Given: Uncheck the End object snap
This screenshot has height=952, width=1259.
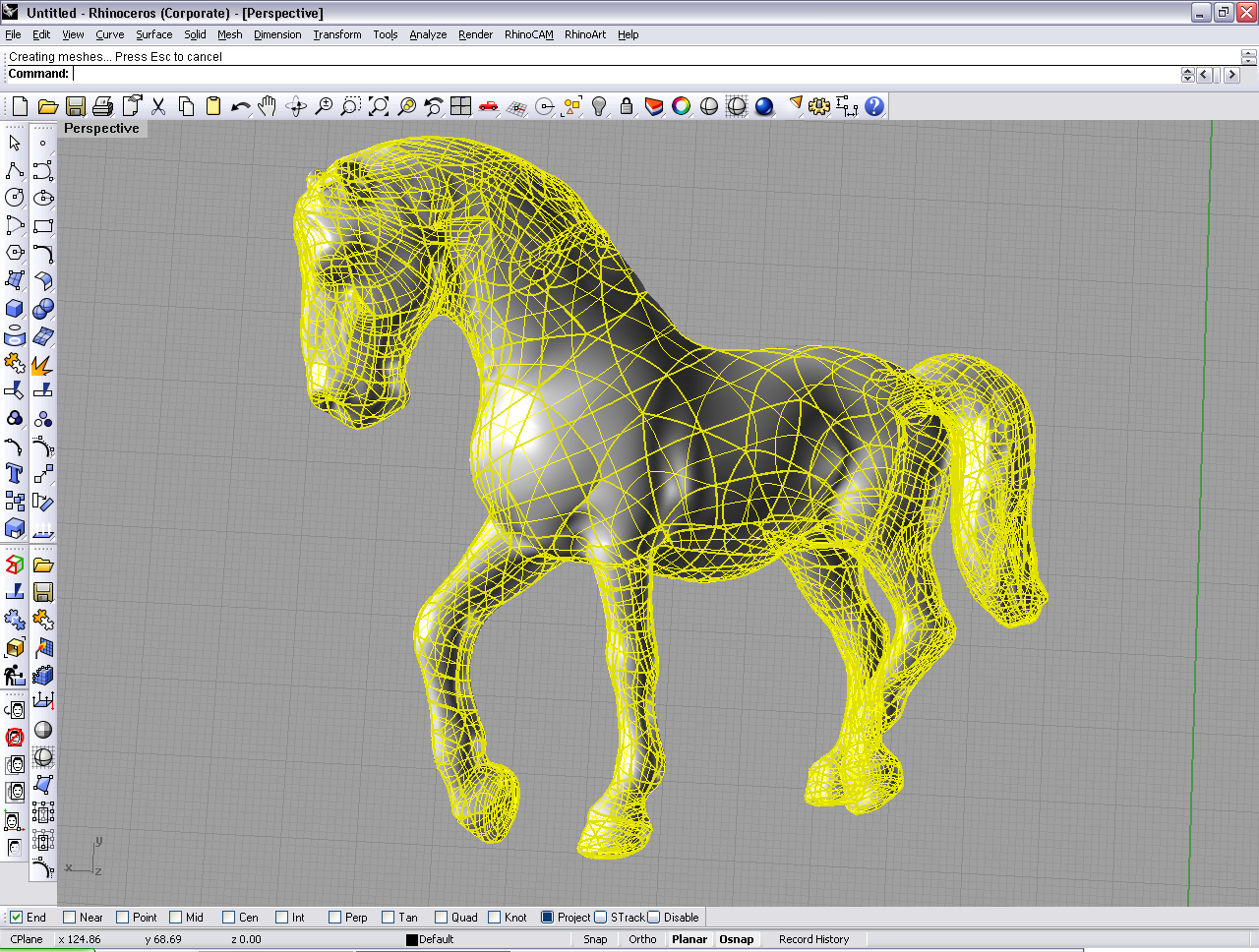Looking at the screenshot, I should (x=17, y=918).
